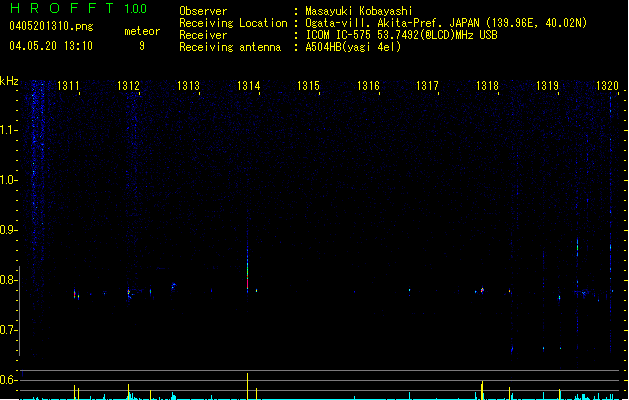629x400 pixels.
Task: Click the 0.8 kHz frequency axis label
Action: pyautogui.click(x=8, y=280)
